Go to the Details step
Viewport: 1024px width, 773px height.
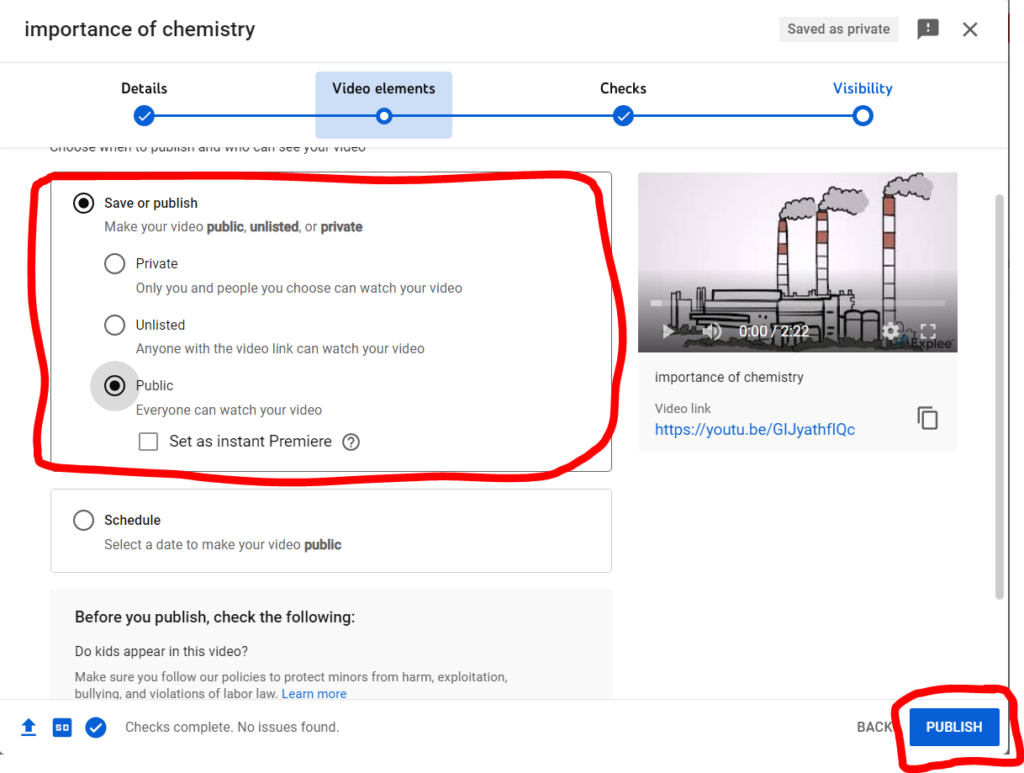pos(144,116)
